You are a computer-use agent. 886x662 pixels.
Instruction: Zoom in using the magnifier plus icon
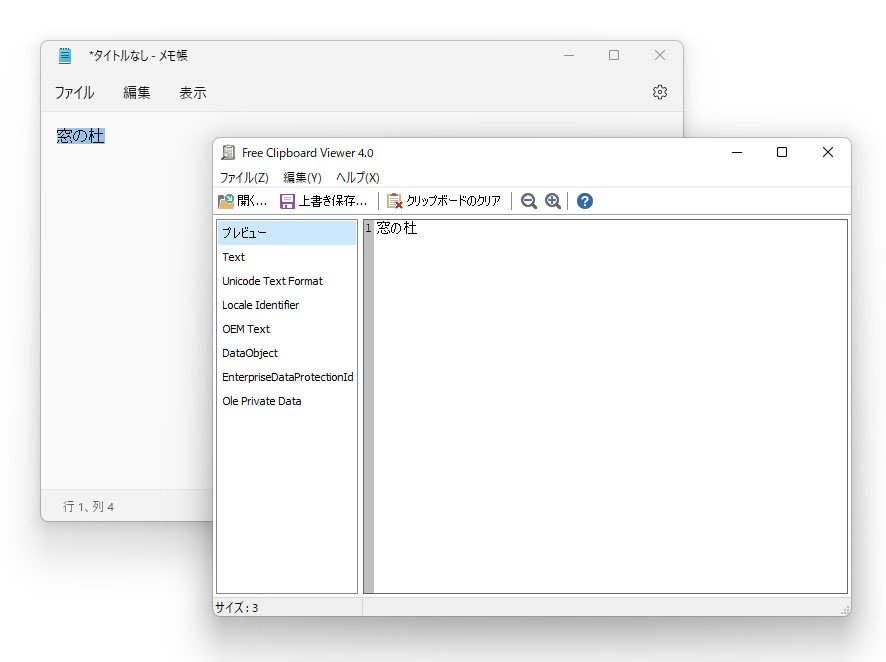pyautogui.click(x=553, y=201)
